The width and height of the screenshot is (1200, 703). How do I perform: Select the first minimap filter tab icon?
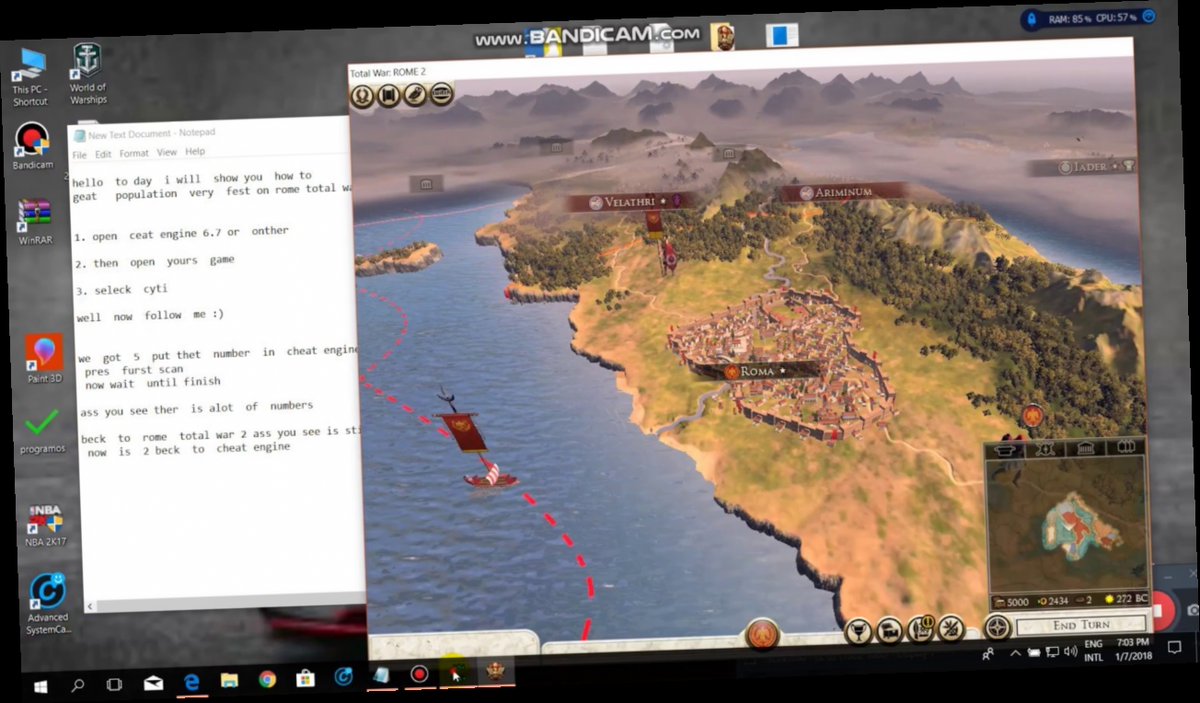[x=1006, y=450]
